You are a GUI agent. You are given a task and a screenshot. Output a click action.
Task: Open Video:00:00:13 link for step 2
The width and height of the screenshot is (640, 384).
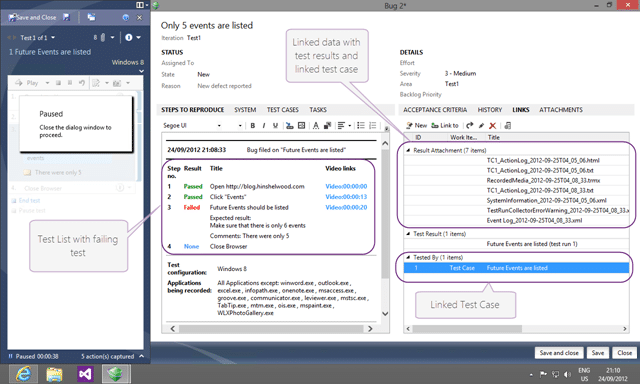tap(346, 197)
